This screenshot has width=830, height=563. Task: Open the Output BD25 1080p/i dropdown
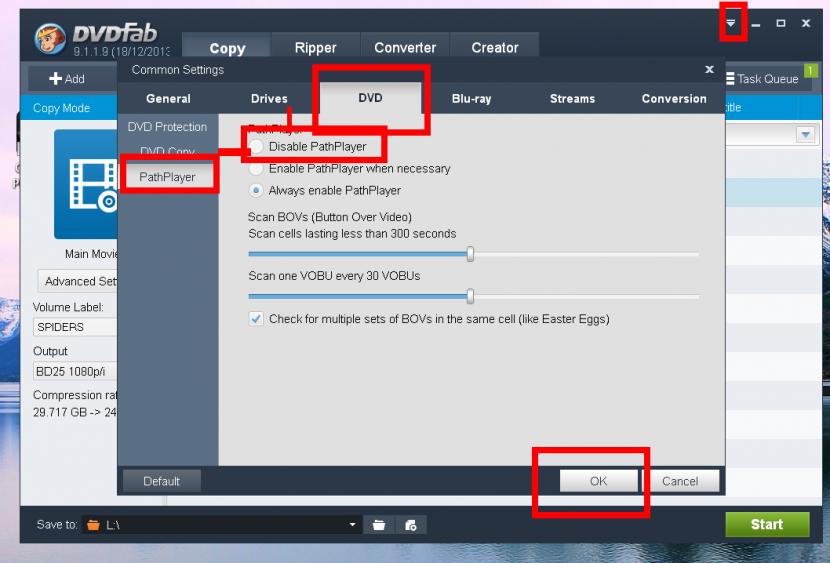(x=75, y=371)
